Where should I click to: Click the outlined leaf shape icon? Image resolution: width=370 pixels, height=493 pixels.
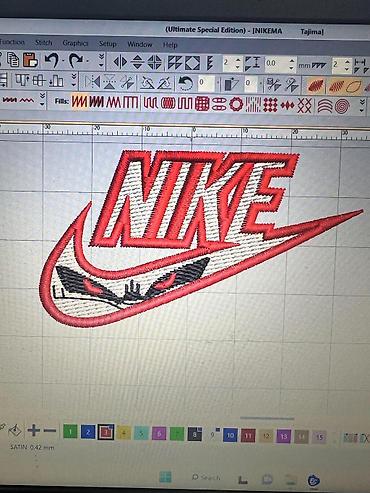point(353,86)
